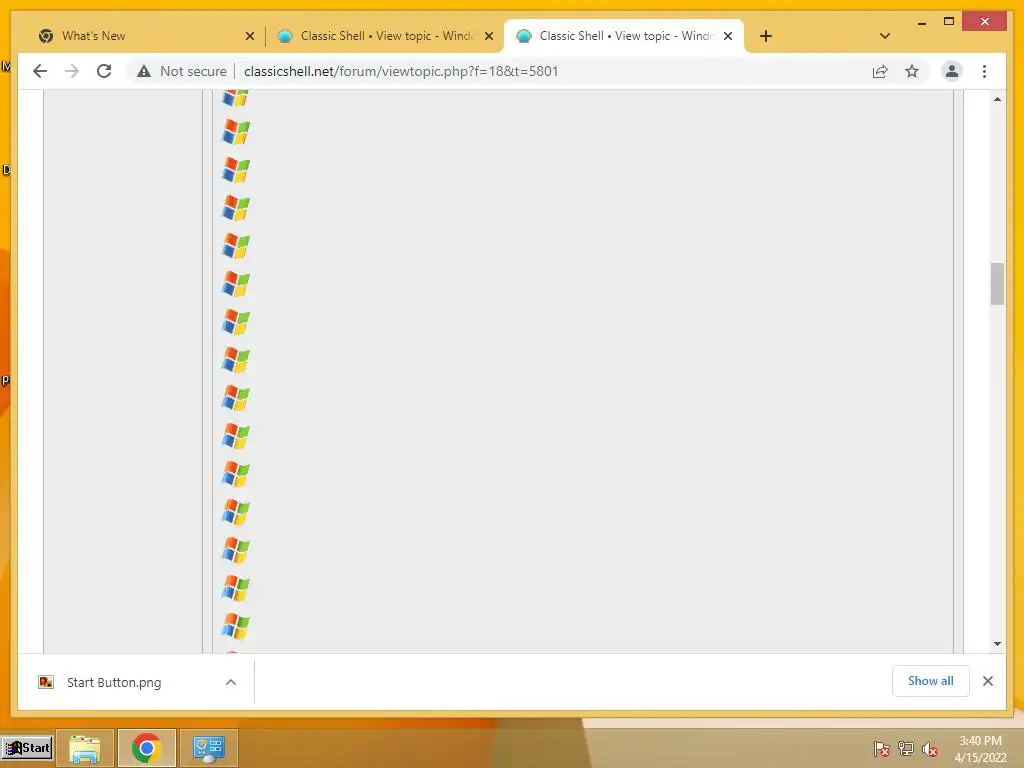Close the middle Classic Shell tab

tap(488, 36)
